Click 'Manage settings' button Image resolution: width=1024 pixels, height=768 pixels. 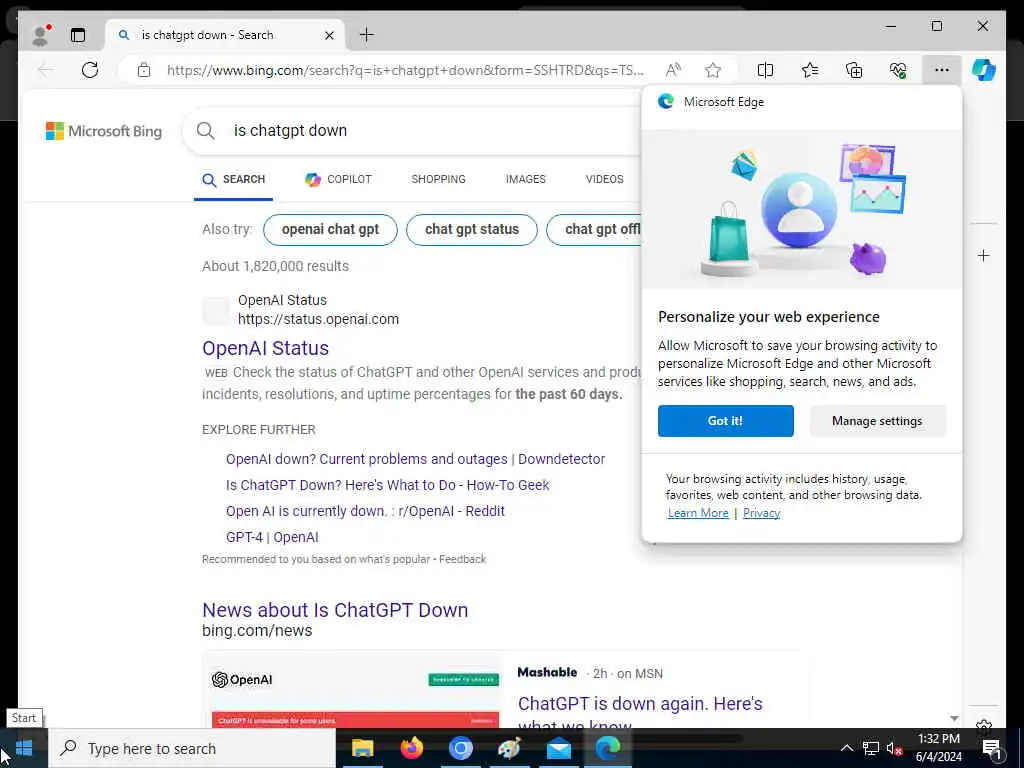877,421
